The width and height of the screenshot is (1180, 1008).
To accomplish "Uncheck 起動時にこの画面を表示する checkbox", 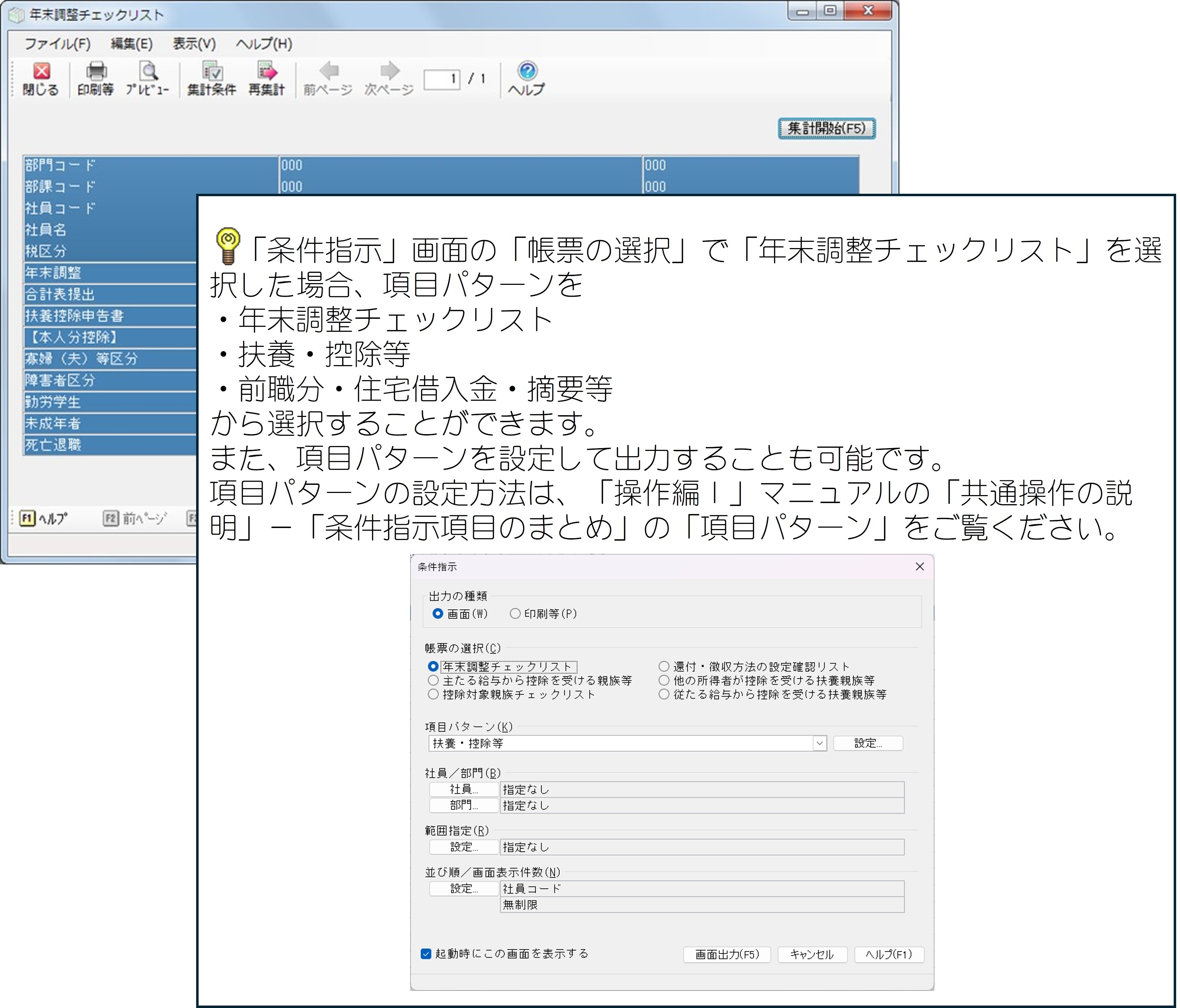I will coord(426,953).
